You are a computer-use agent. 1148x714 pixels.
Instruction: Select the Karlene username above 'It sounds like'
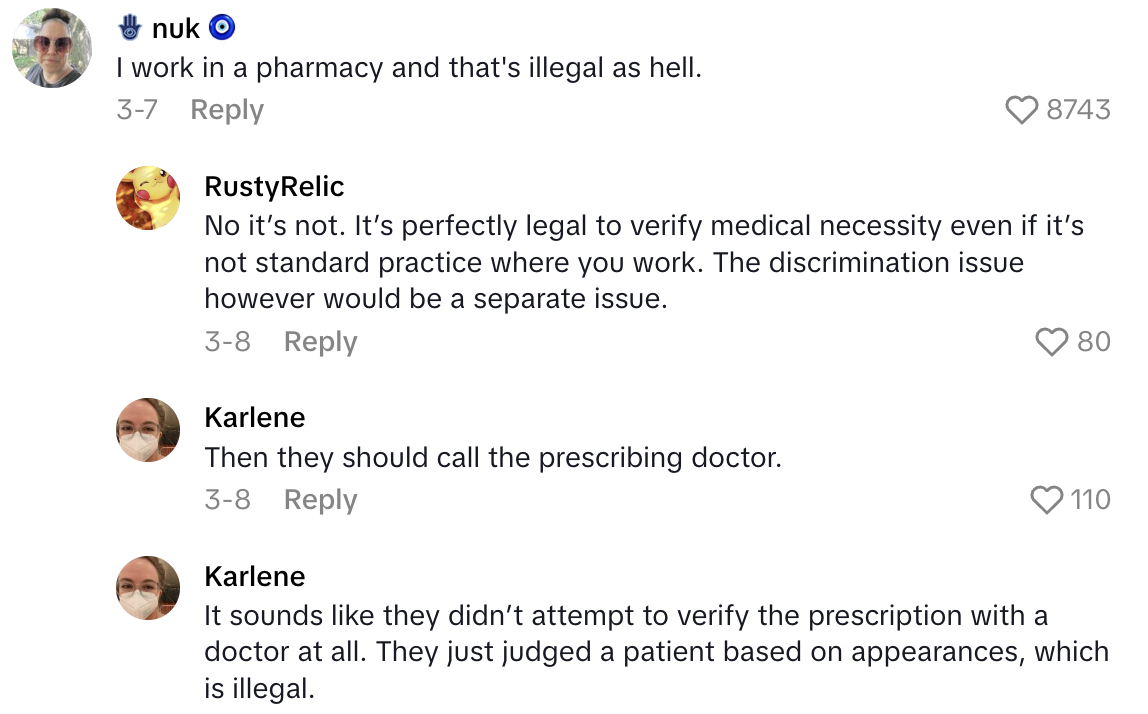[x=255, y=576]
